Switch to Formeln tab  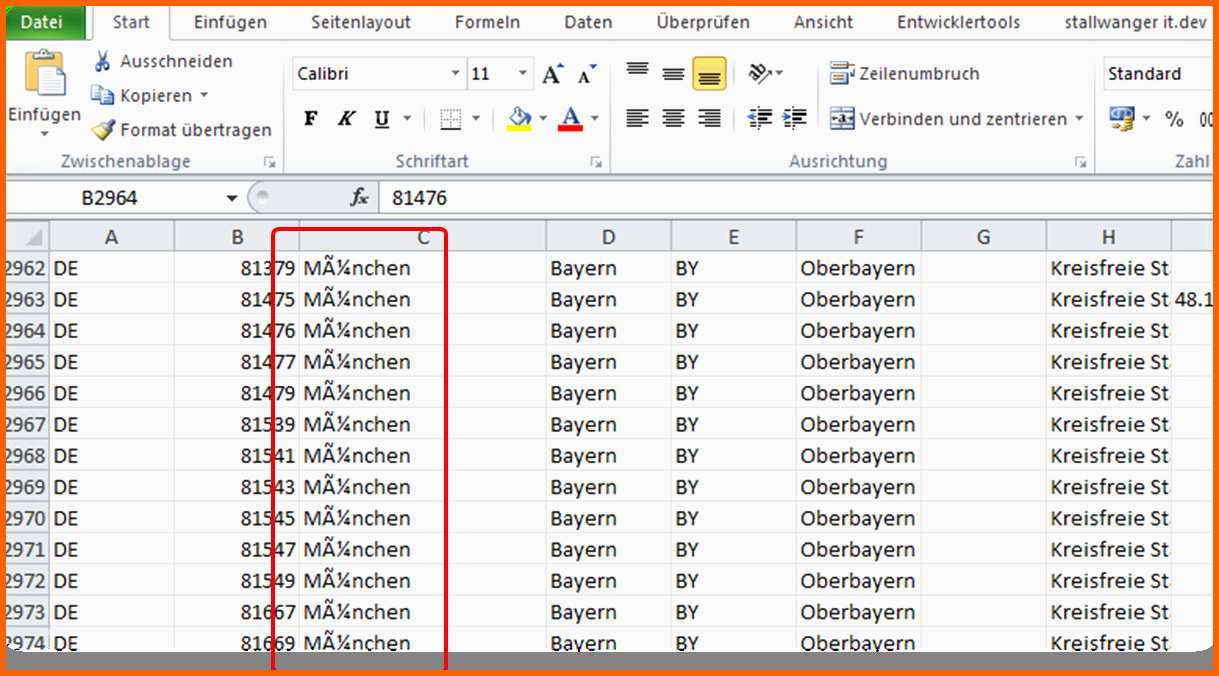point(487,22)
